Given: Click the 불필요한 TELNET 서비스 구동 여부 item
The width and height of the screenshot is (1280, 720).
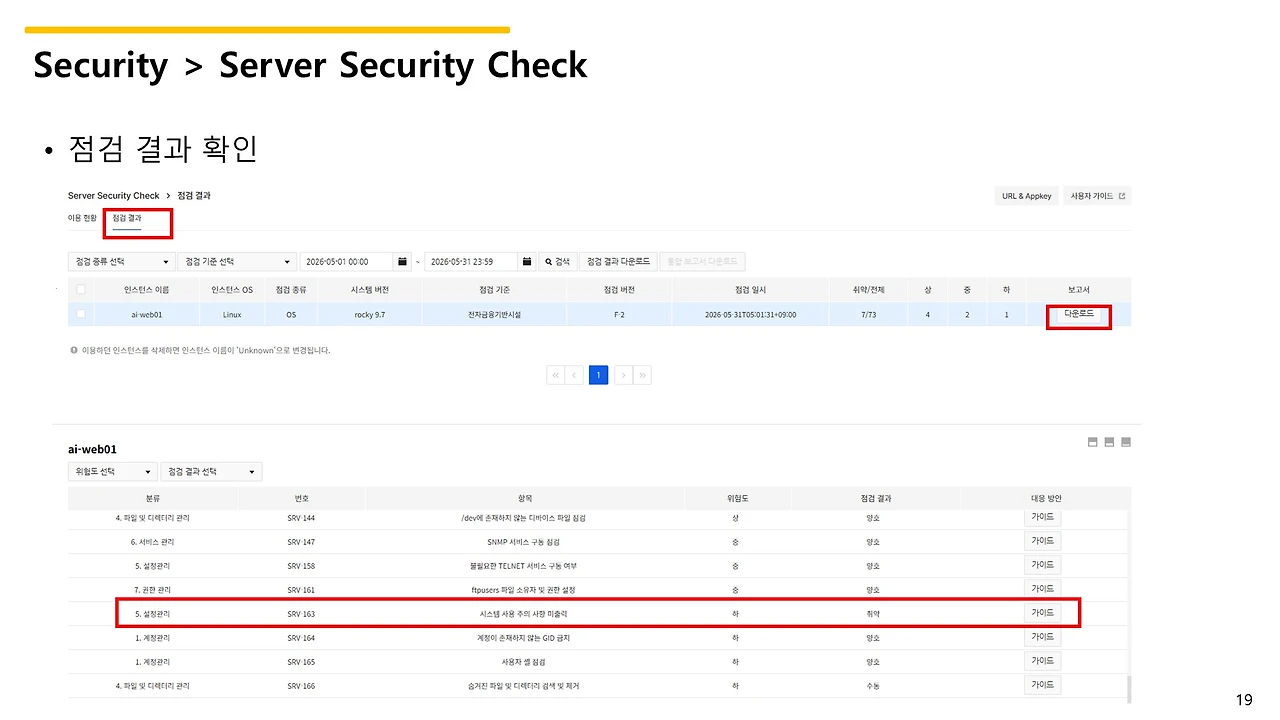Looking at the screenshot, I should click(524, 565).
